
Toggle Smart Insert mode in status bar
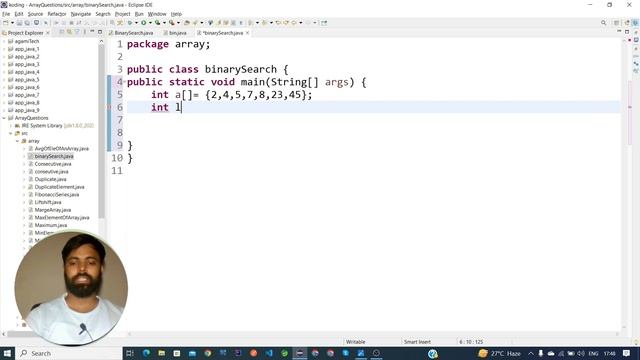pyautogui.click(x=417, y=342)
